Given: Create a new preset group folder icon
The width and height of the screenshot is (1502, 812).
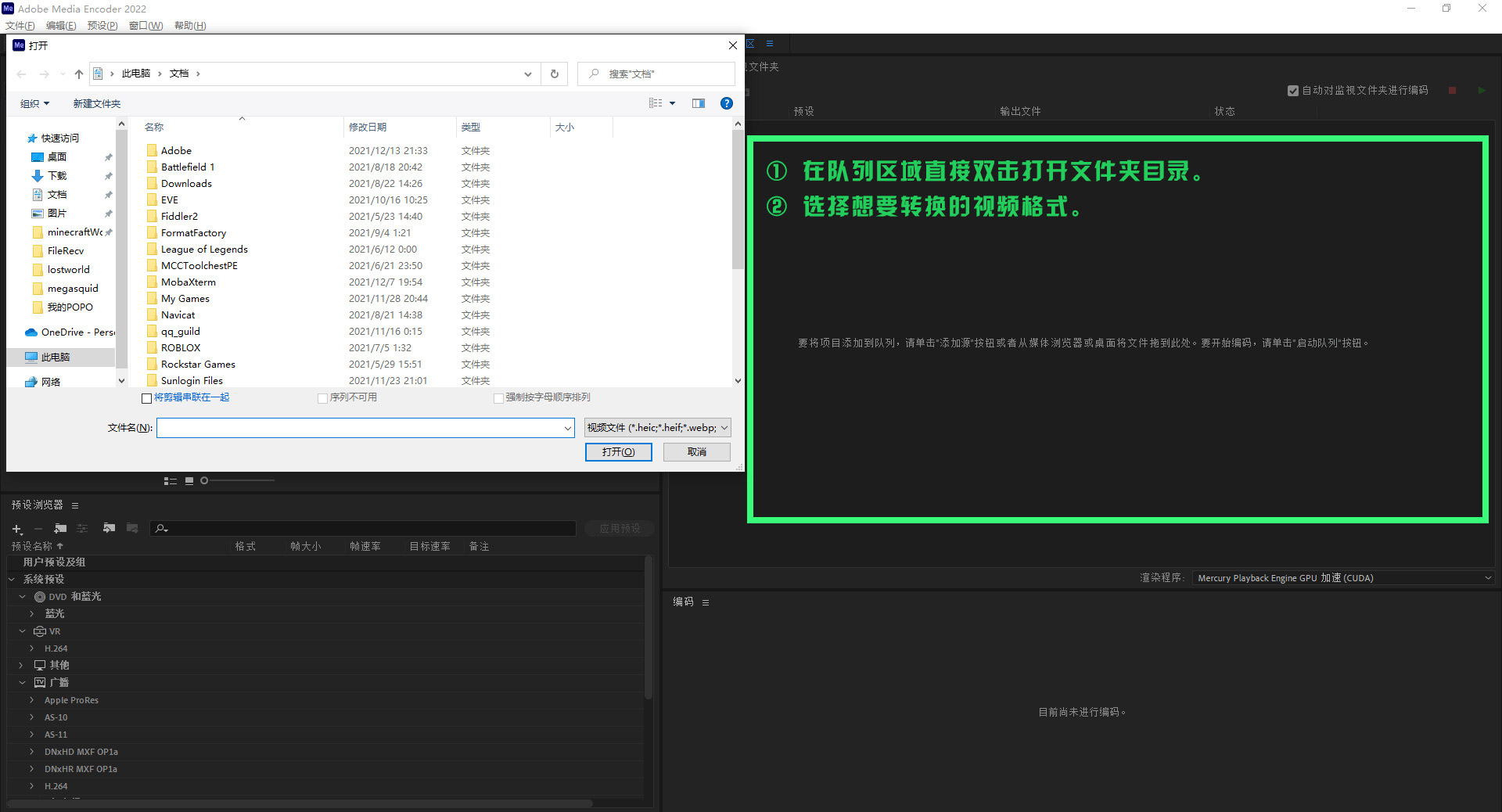Looking at the screenshot, I should (x=60, y=529).
